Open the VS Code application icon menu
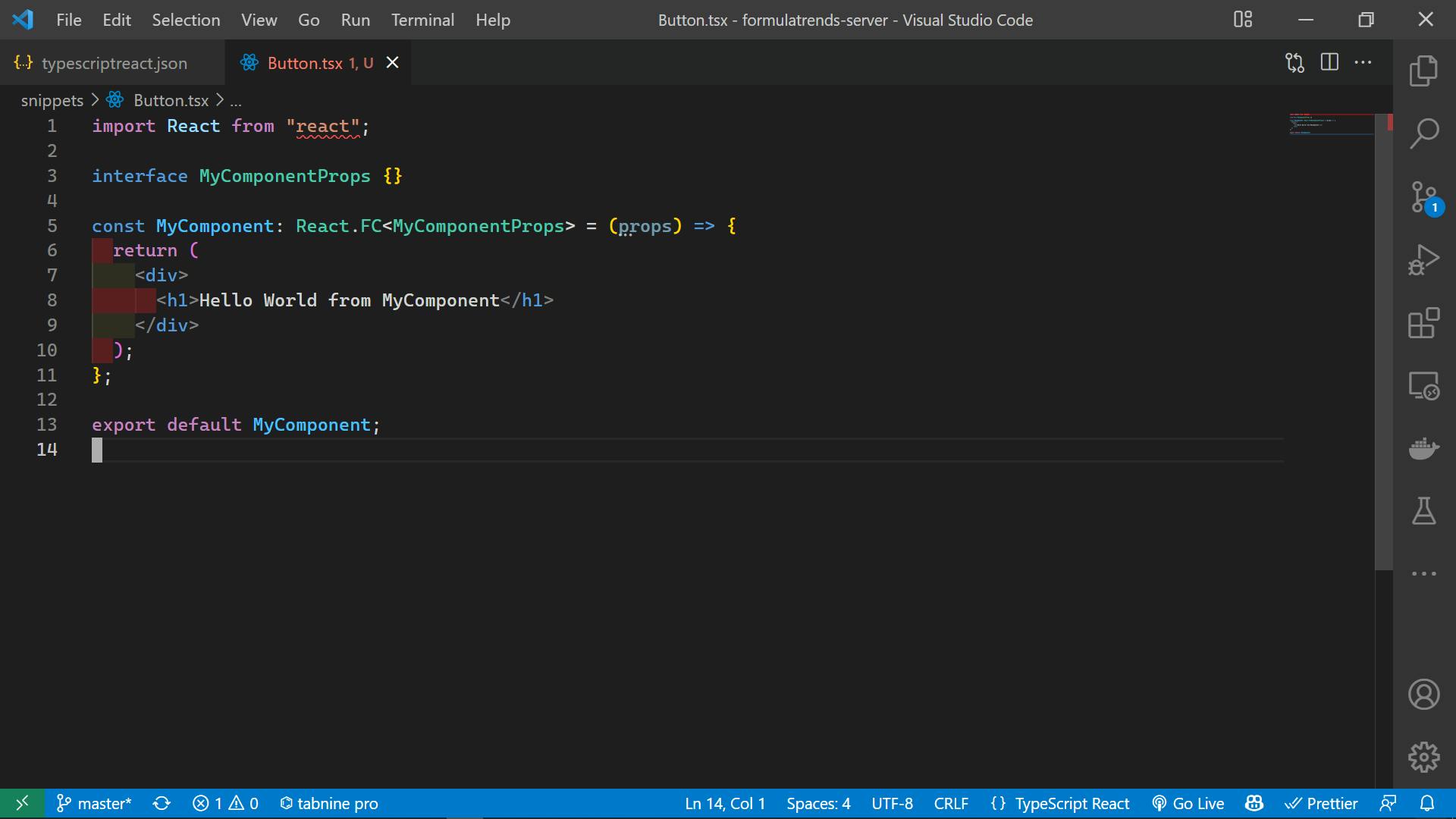This screenshot has height=819, width=1456. click(x=23, y=20)
